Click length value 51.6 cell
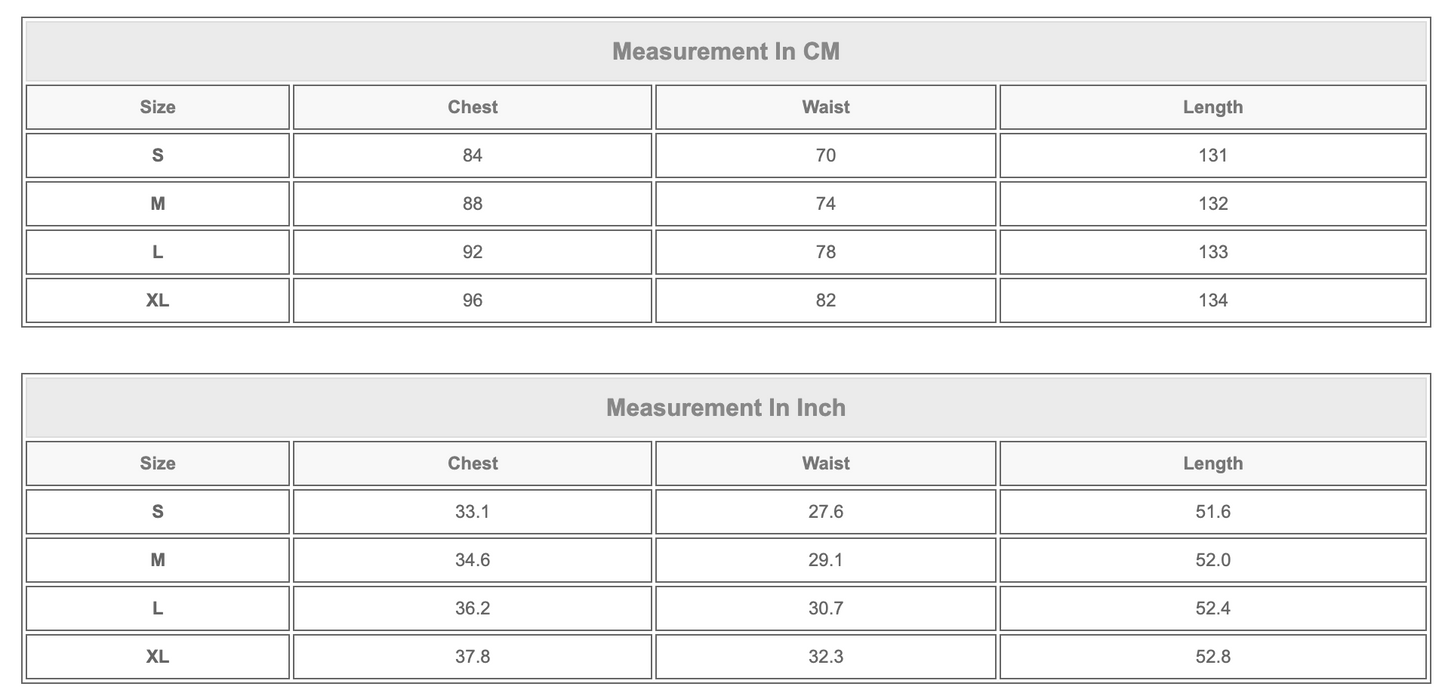 pos(1213,511)
